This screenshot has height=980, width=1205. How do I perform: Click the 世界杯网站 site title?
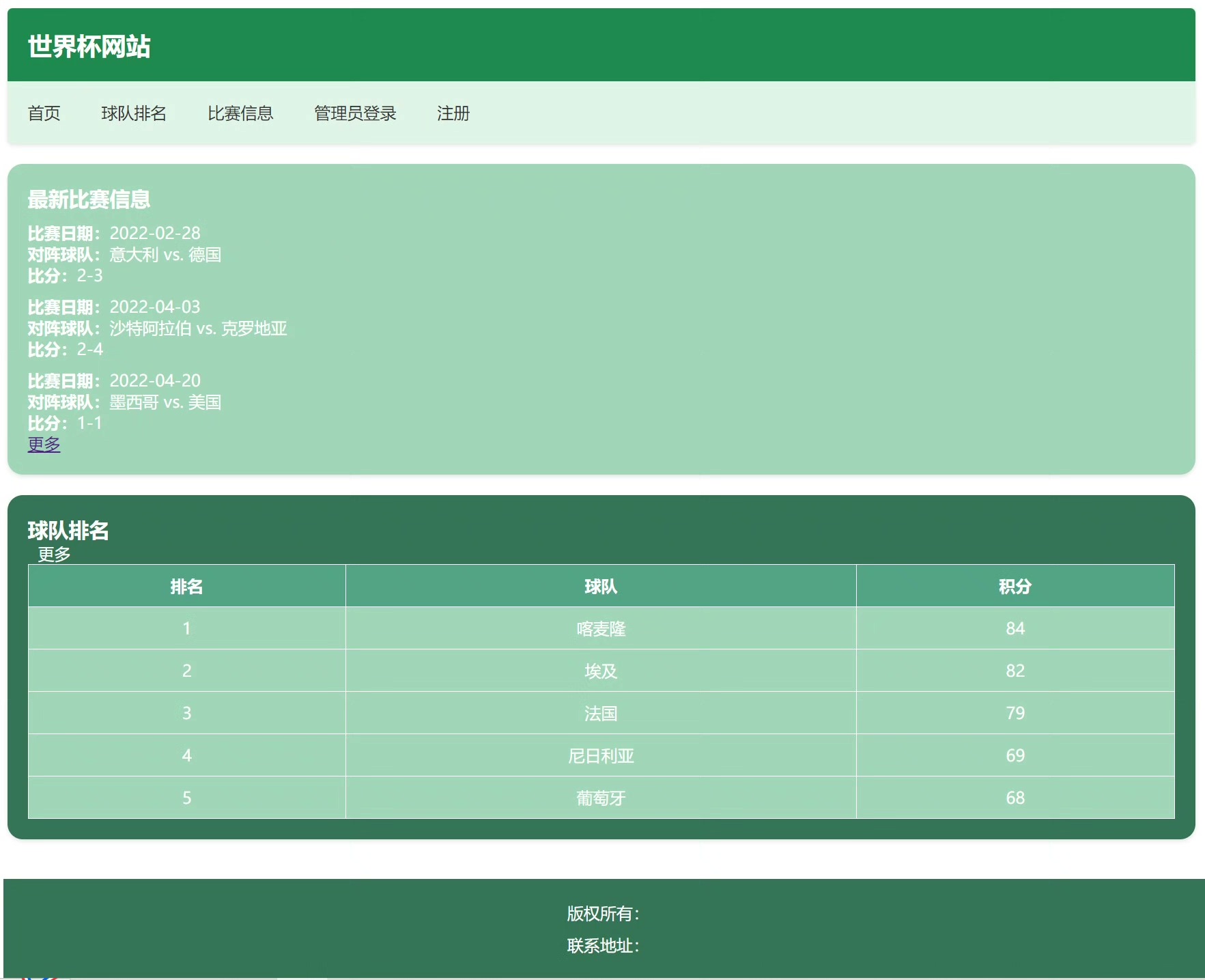(89, 46)
